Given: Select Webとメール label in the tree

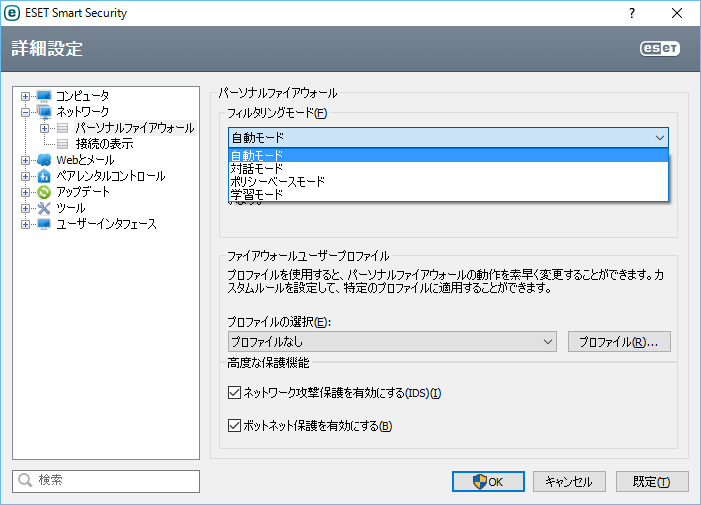Looking at the screenshot, I should click(x=85, y=160).
